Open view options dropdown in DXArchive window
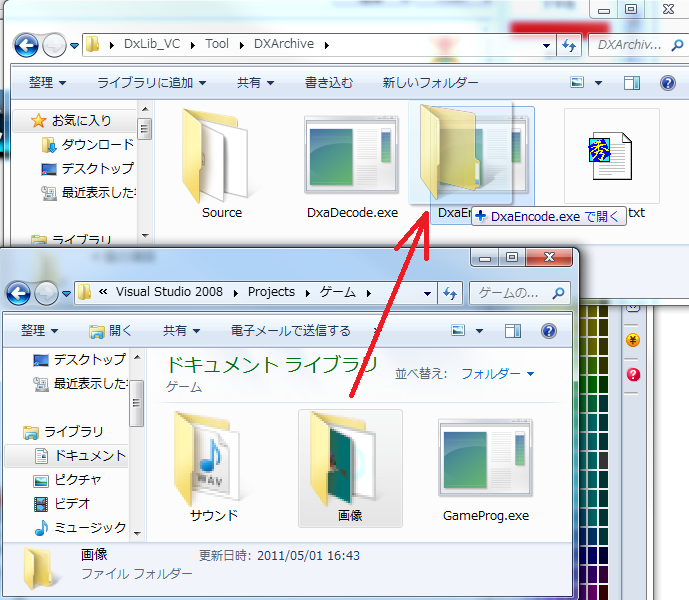 tap(598, 83)
